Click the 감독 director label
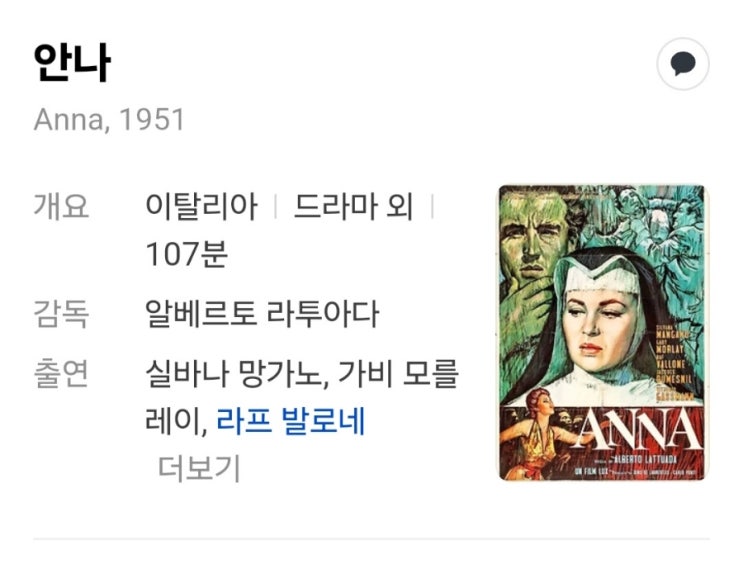The width and height of the screenshot is (743, 564). [x=61, y=314]
